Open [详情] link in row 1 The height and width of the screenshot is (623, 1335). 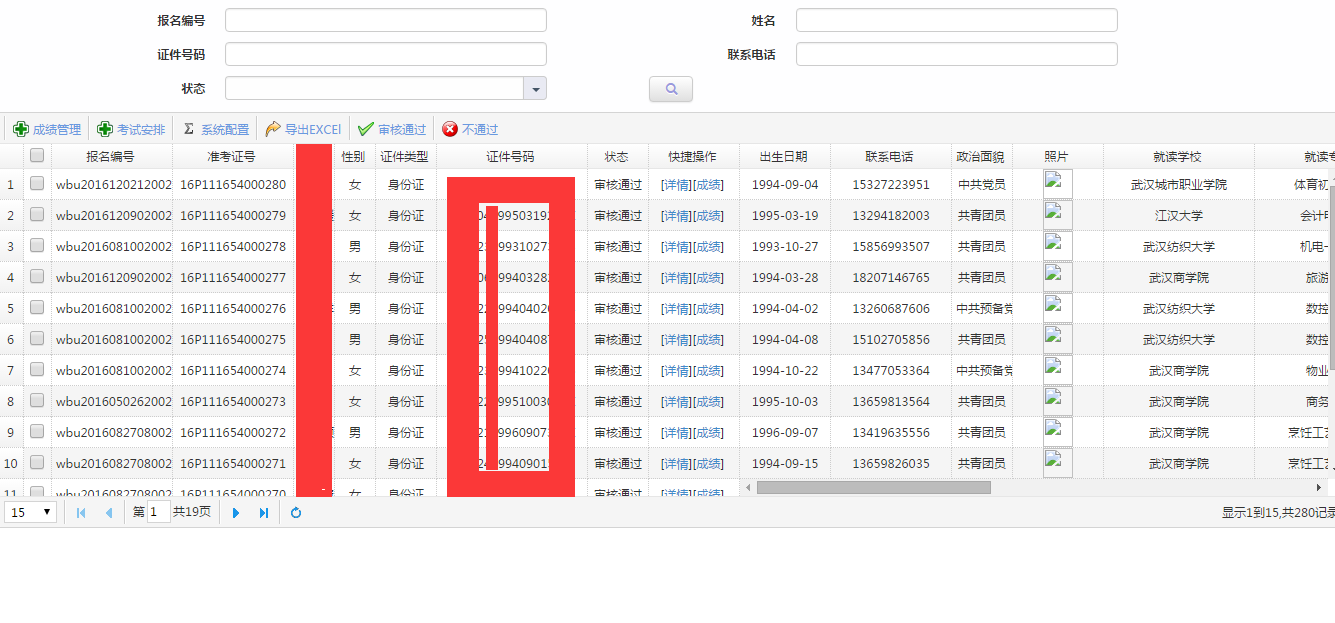[x=676, y=185]
